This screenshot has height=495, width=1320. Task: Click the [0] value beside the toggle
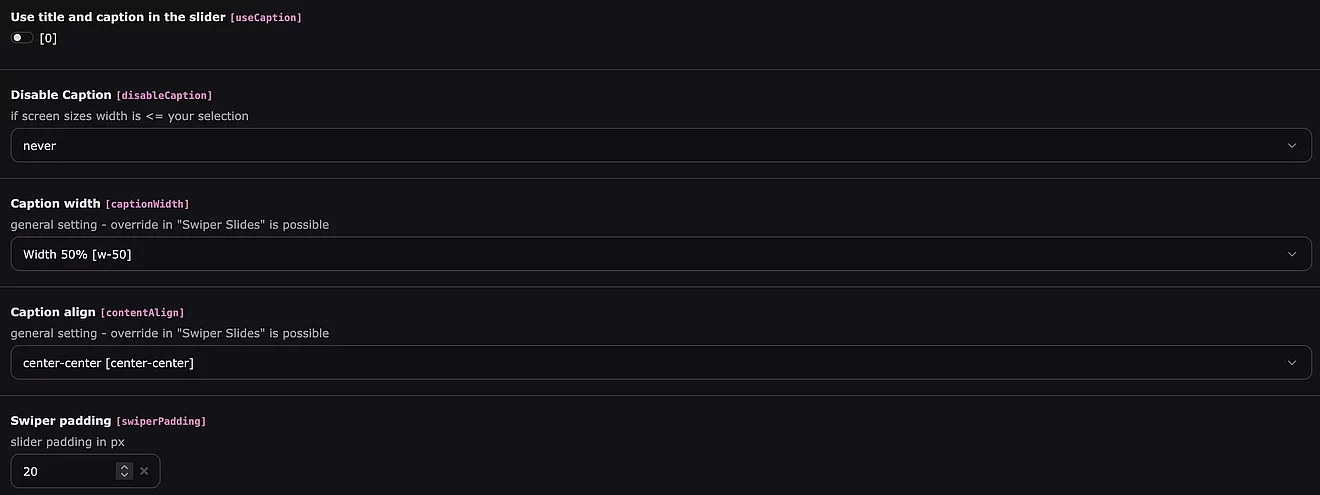coord(48,38)
